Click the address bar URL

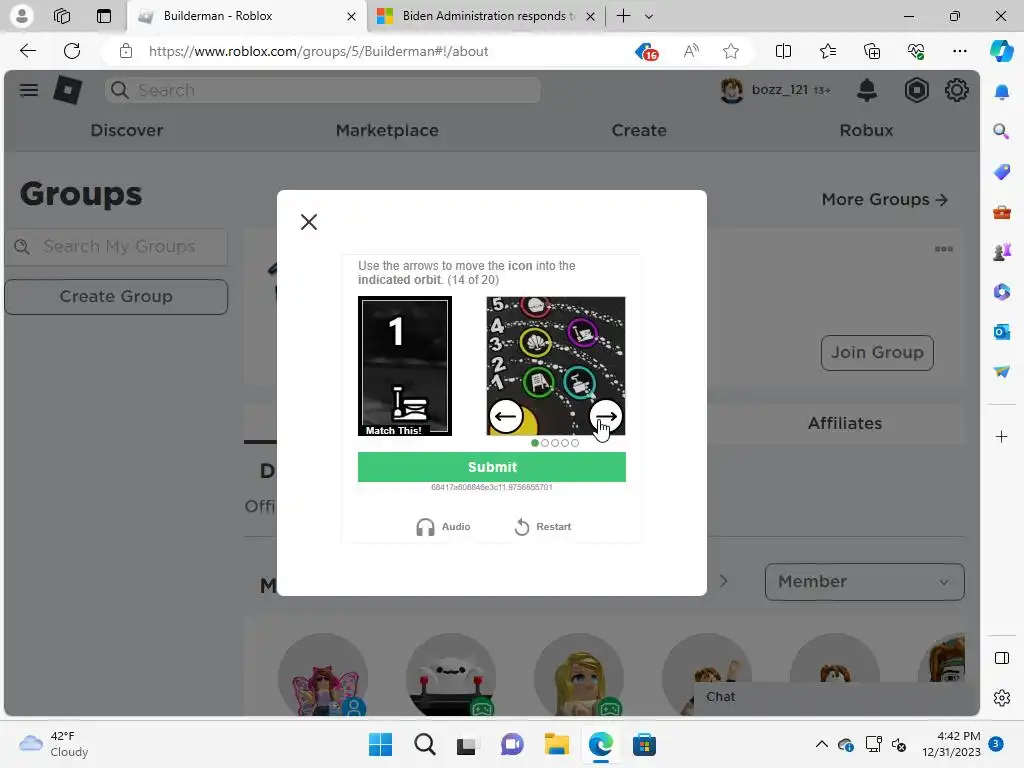click(318, 51)
